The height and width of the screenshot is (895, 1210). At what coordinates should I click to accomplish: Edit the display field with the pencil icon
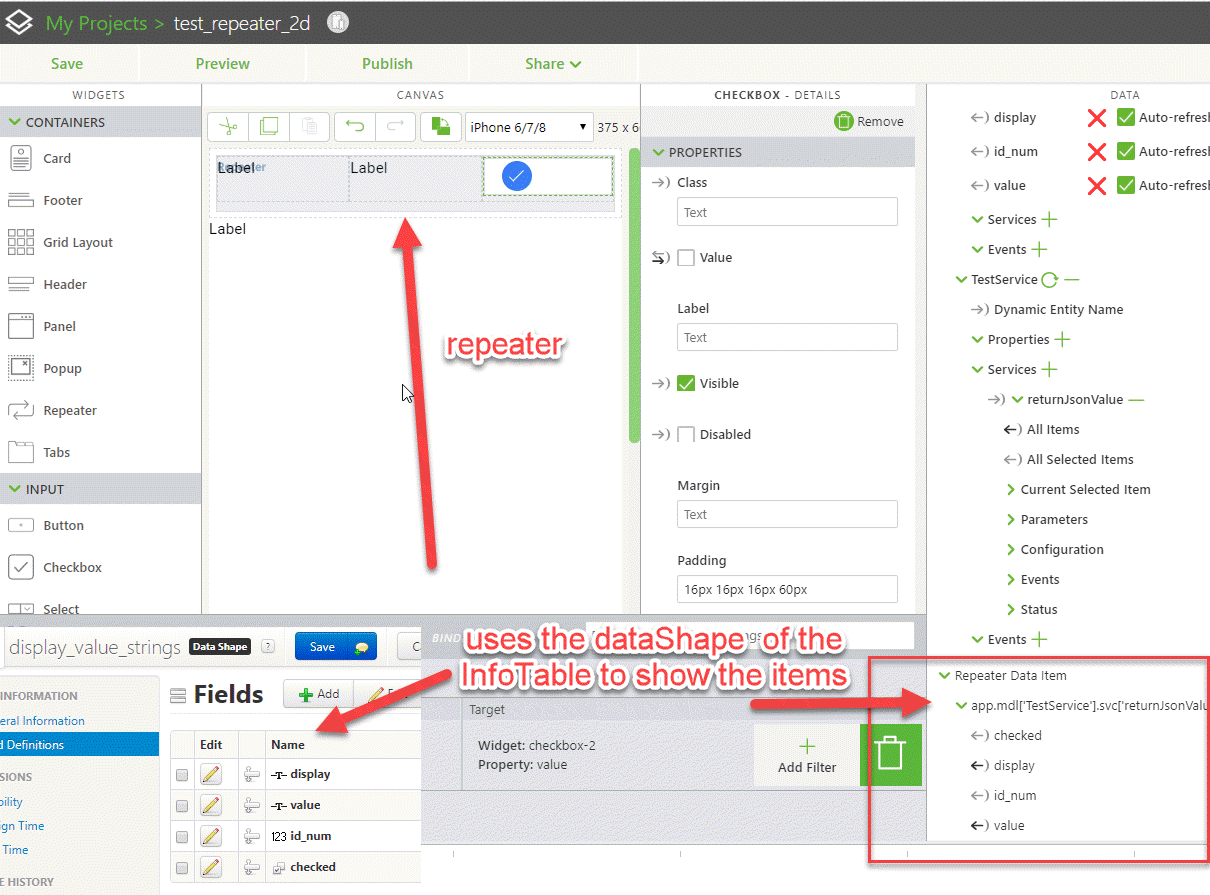click(x=212, y=774)
